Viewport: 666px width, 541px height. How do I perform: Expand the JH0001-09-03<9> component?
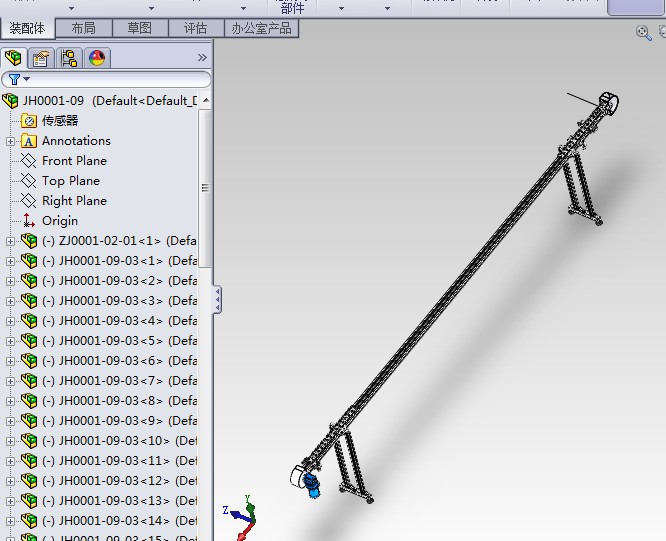[x=10, y=421]
